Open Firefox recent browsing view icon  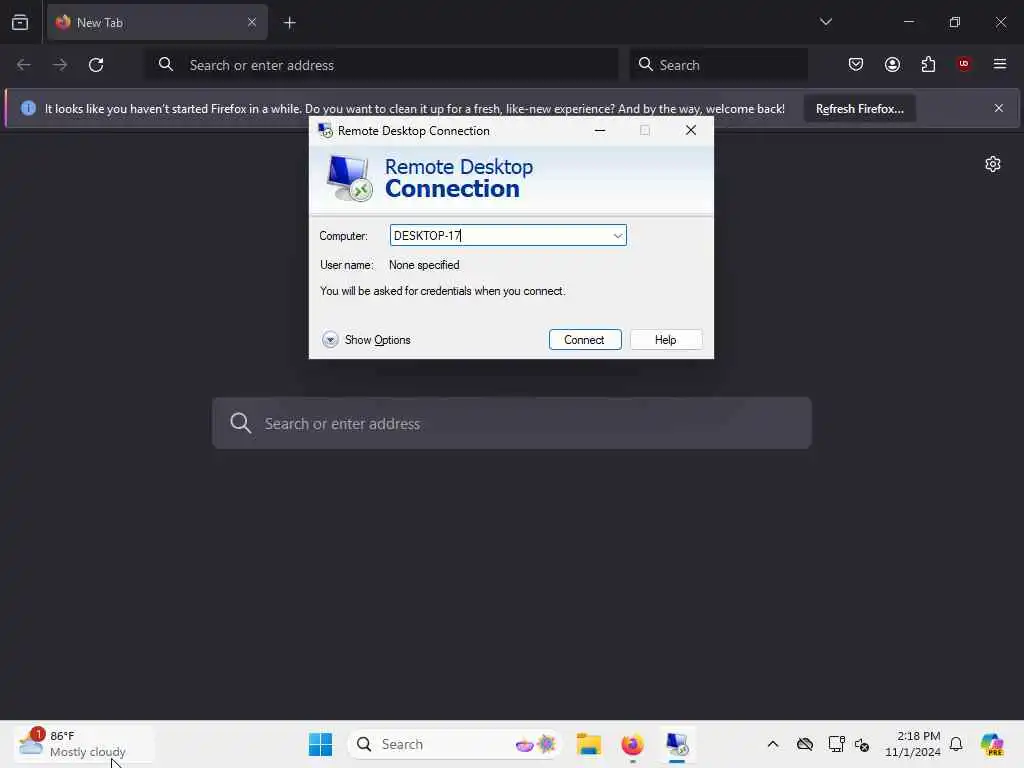coord(20,23)
